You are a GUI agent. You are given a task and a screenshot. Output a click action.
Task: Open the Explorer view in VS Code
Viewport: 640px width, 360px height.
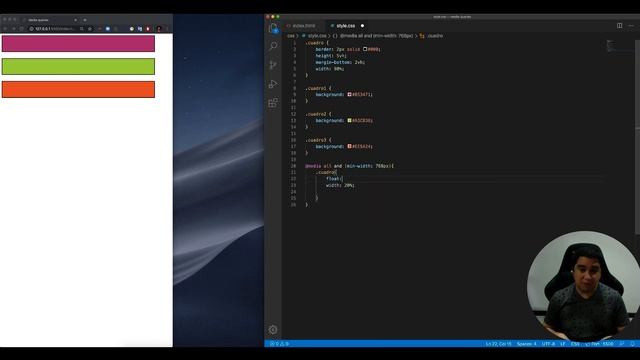click(273, 29)
